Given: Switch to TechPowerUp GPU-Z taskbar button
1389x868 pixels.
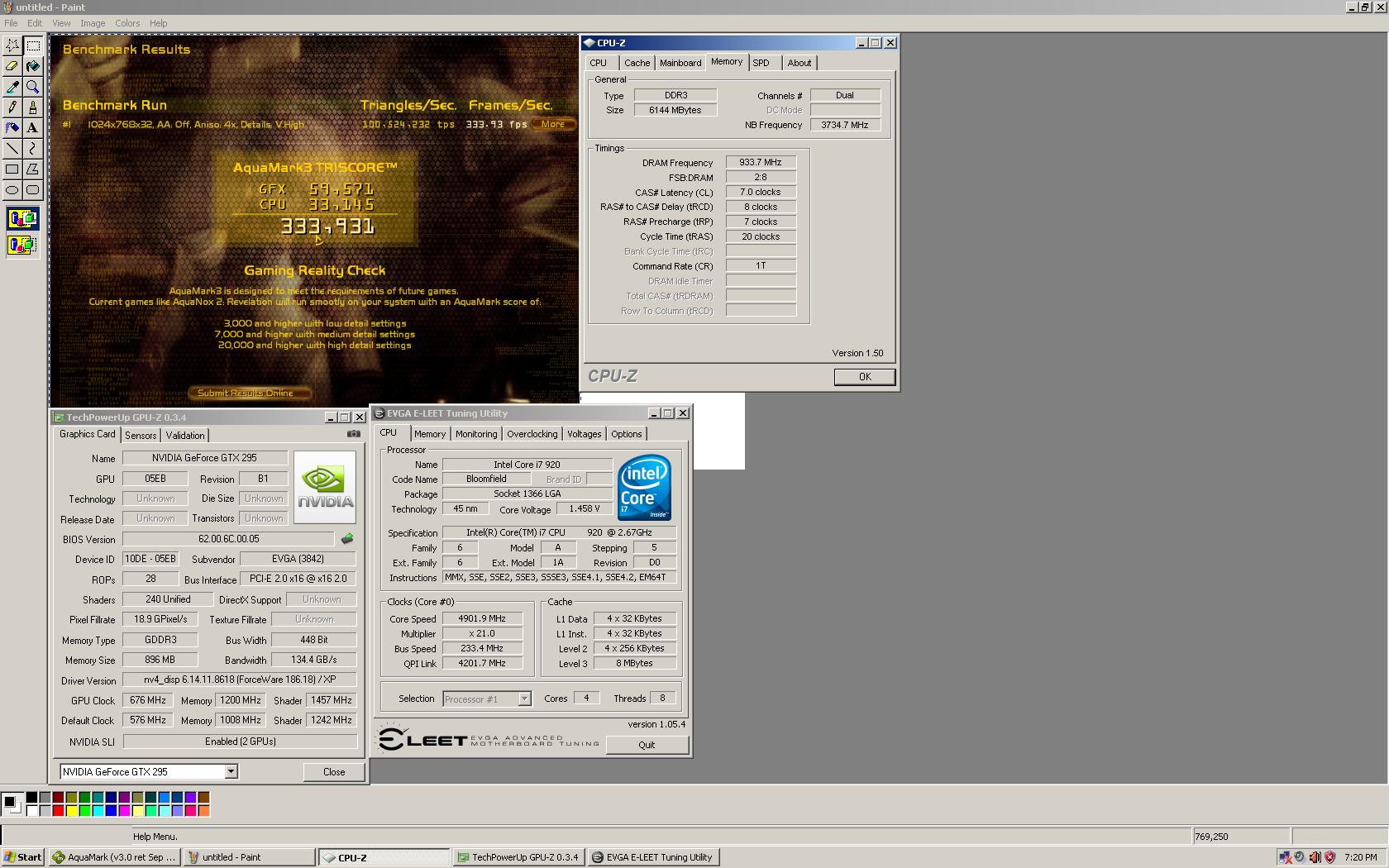Looking at the screenshot, I should pos(518,857).
